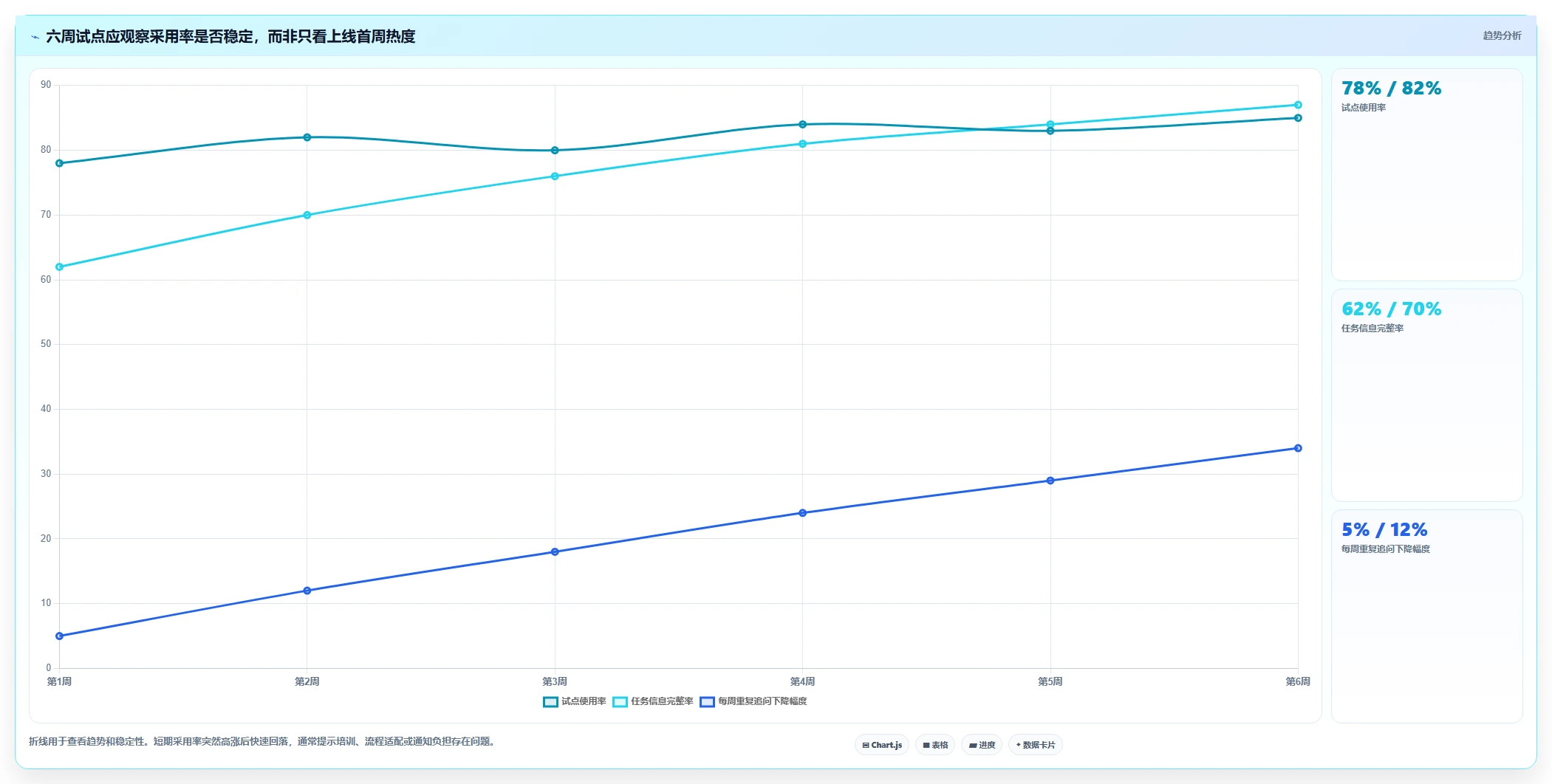
Task: Toggle the 试点使用率 legend item
Action: click(x=575, y=701)
